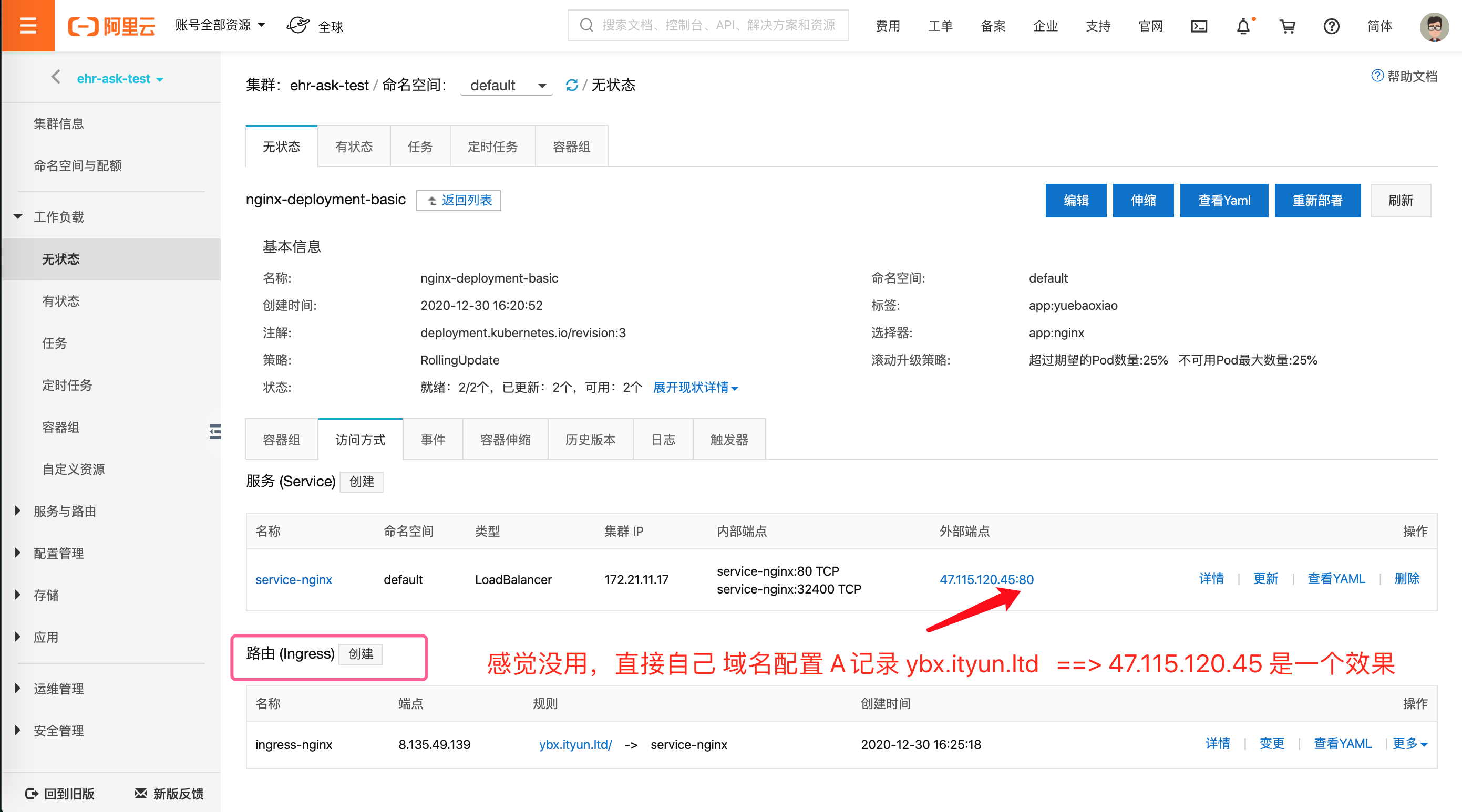The width and height of the screenshot is (1462, 812).
Task: Open the shopping cart icon
Action: tap(1287, 26)
